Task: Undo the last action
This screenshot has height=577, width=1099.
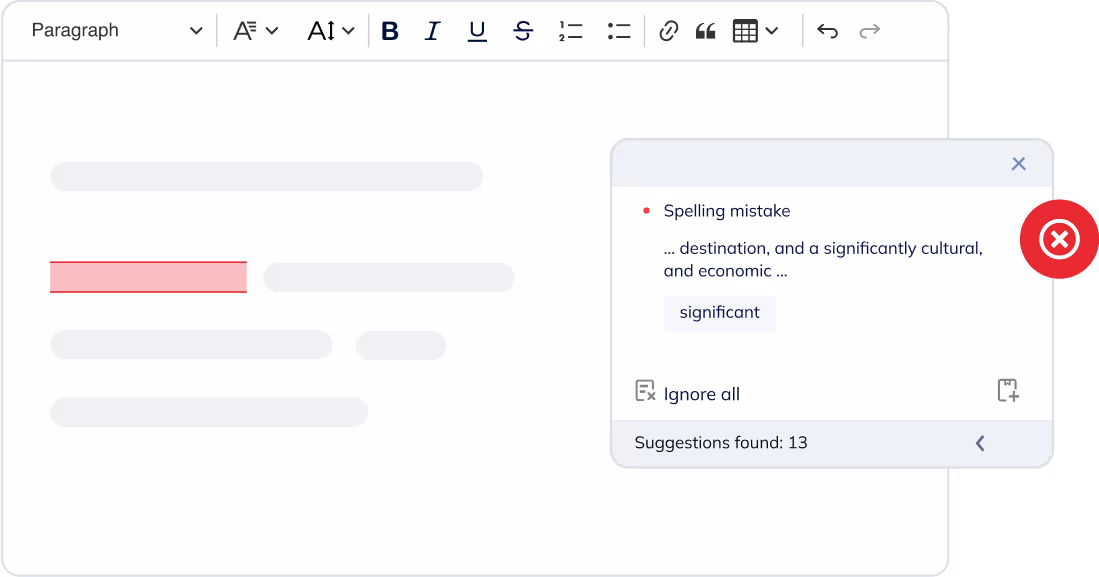Action: (x=827, y=31)
